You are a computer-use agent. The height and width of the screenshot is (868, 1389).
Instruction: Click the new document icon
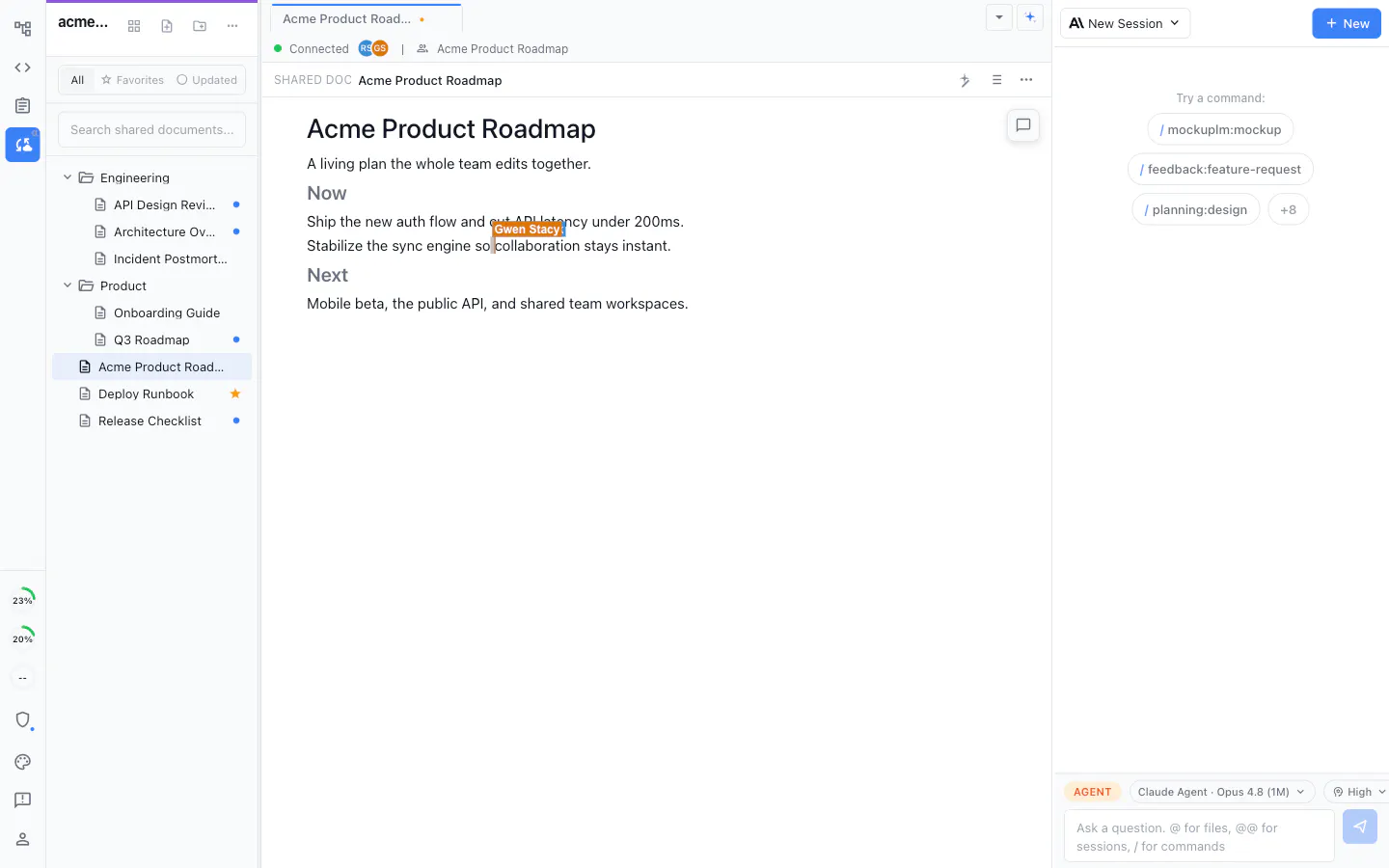pos(167,26)
